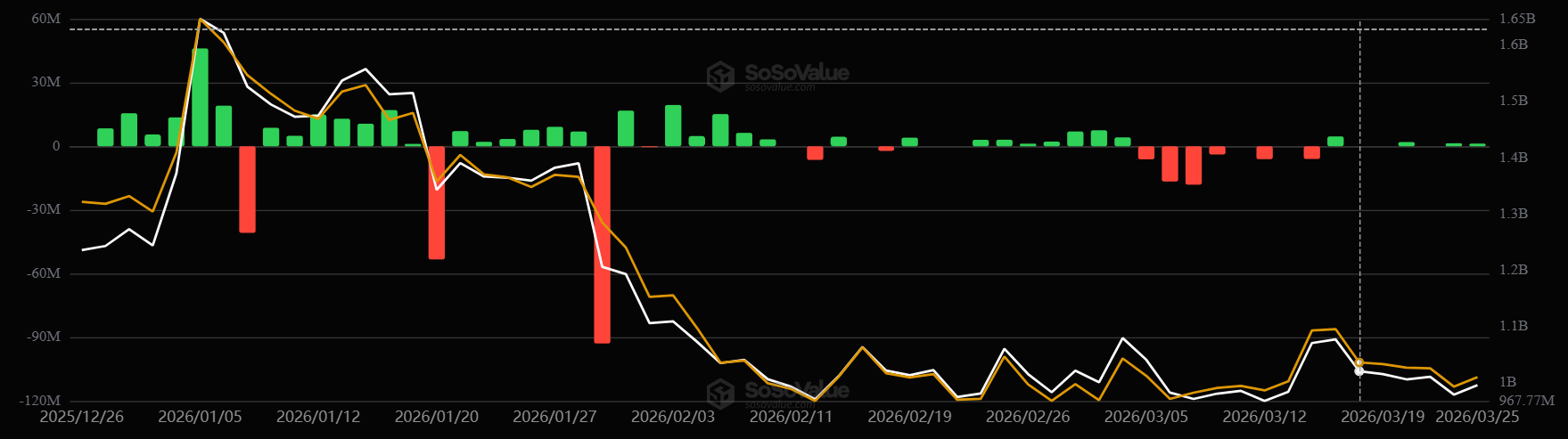1568x439 pixels.
Task: Click the 2026/02/11 date label
Action: tap(791, 417)
